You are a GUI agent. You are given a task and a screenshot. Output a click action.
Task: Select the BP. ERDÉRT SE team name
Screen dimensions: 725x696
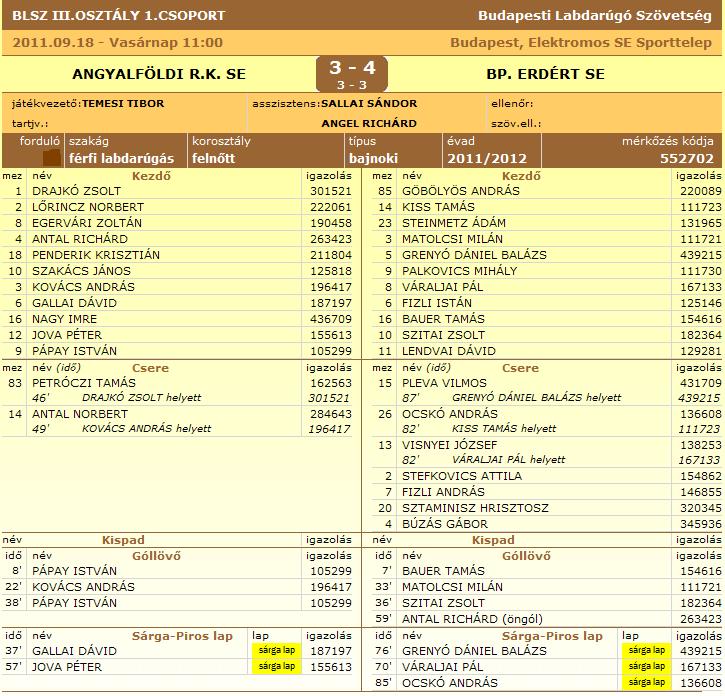[546, 74]
